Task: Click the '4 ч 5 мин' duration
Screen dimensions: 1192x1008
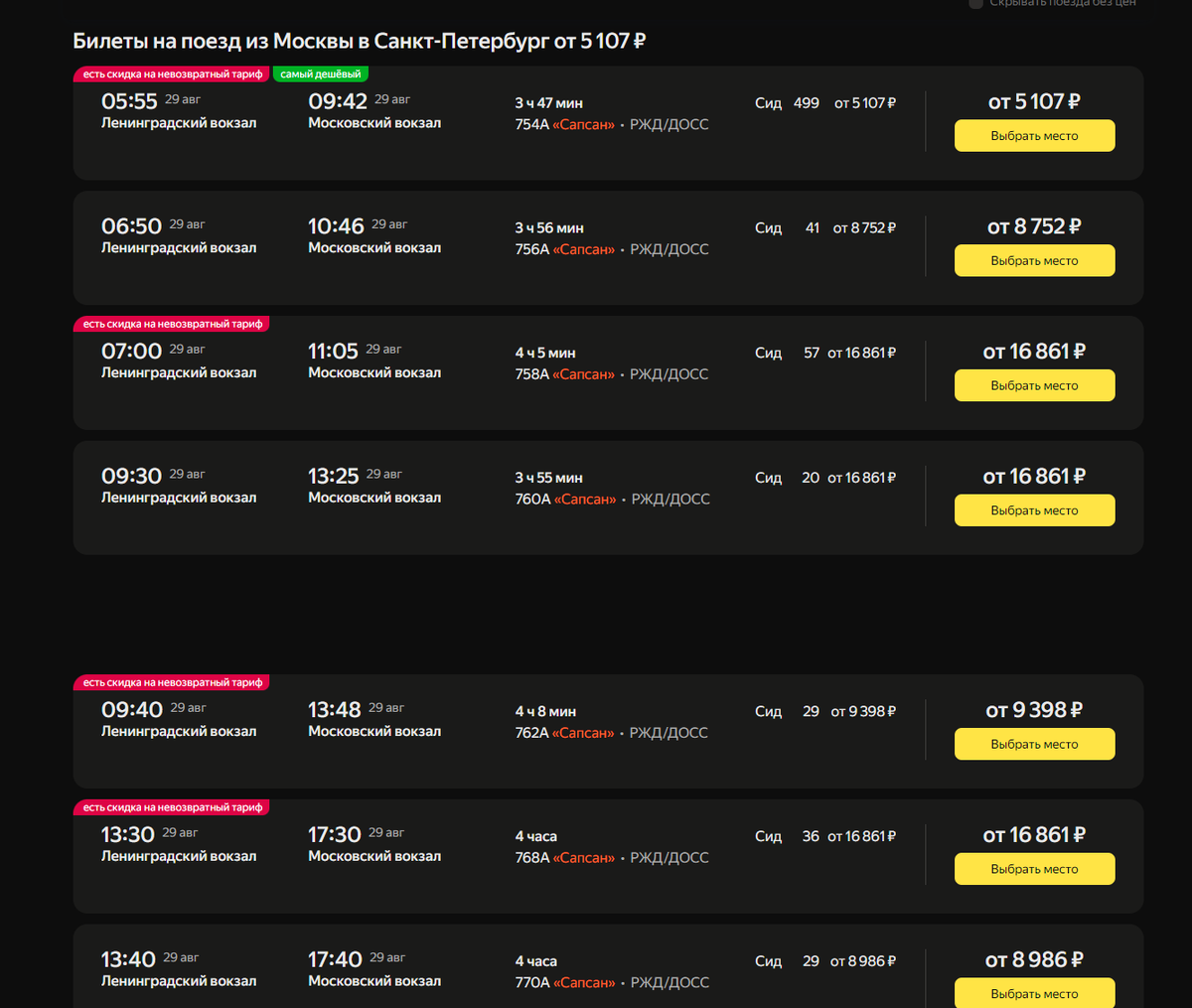Action: point(545,354)
